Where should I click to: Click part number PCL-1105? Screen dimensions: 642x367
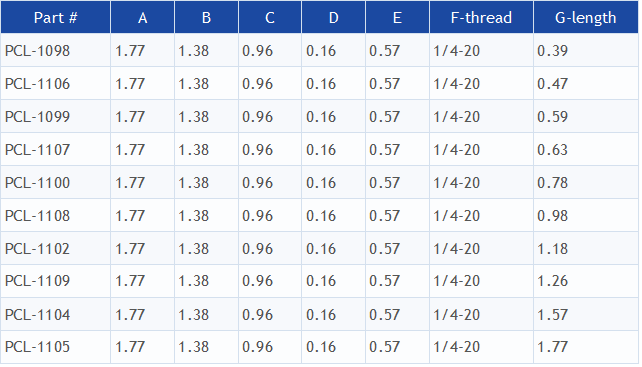tap(37, 347)
